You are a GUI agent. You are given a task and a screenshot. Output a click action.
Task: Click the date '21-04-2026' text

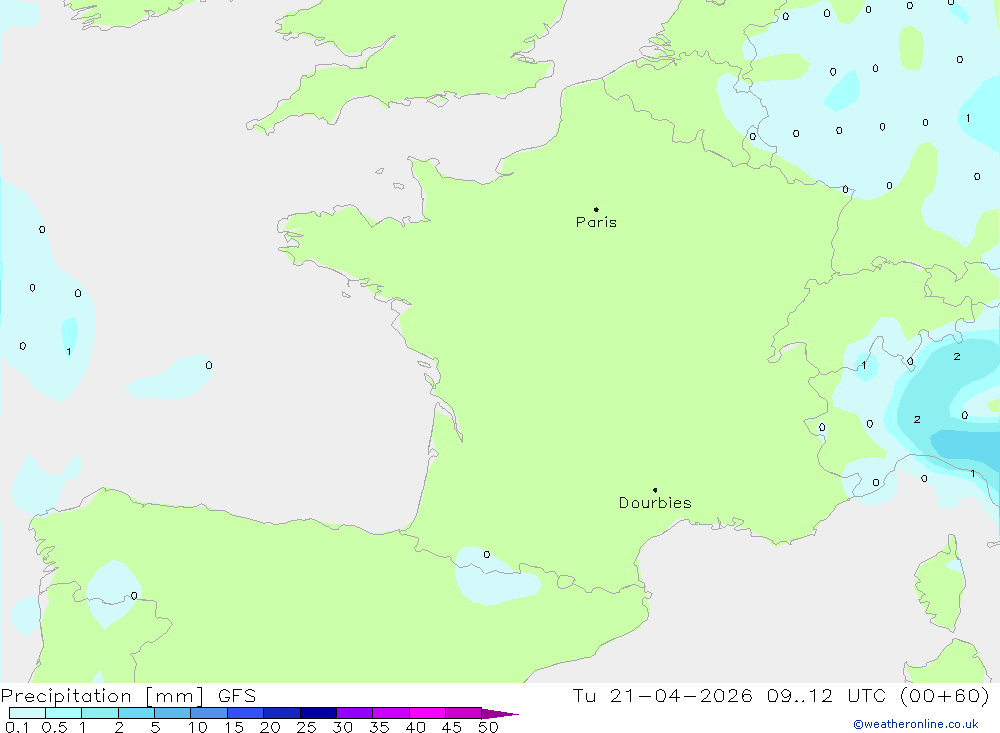point(680,696)
